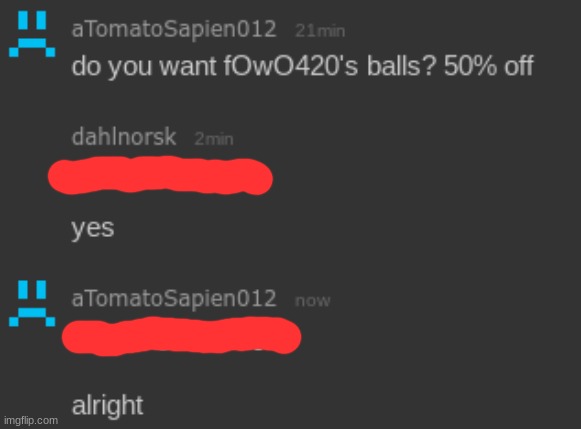Click the 21min timestamp
The image size is (581, 429).
pyautogui.click(x=320, y=31)
